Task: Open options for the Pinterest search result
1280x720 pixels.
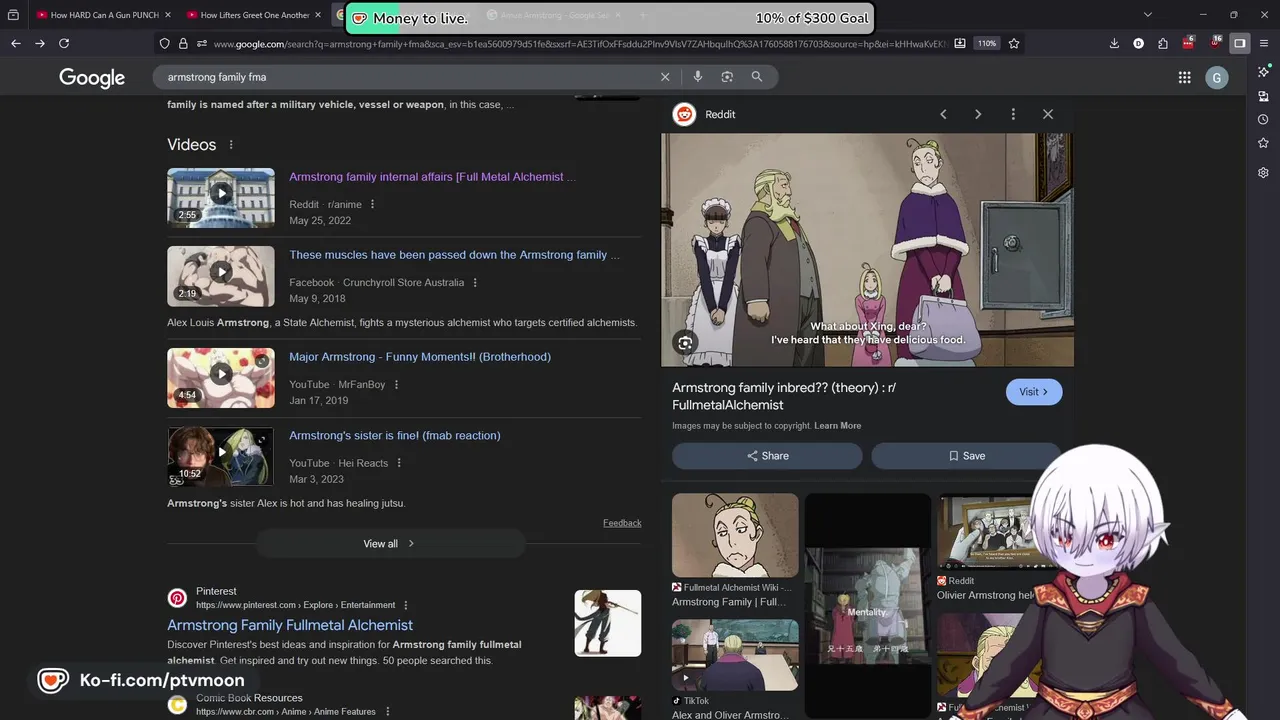Action: 405,605
